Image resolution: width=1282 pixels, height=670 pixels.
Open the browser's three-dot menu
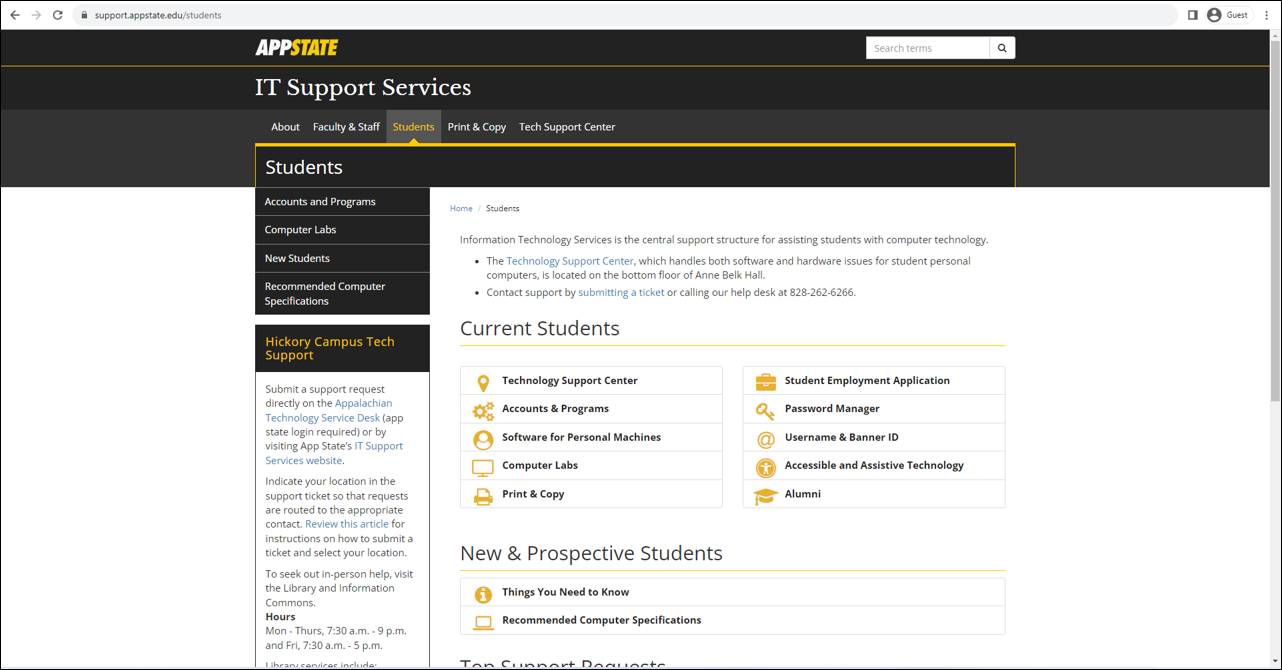pyautogui.click(x=1266, y=14)
